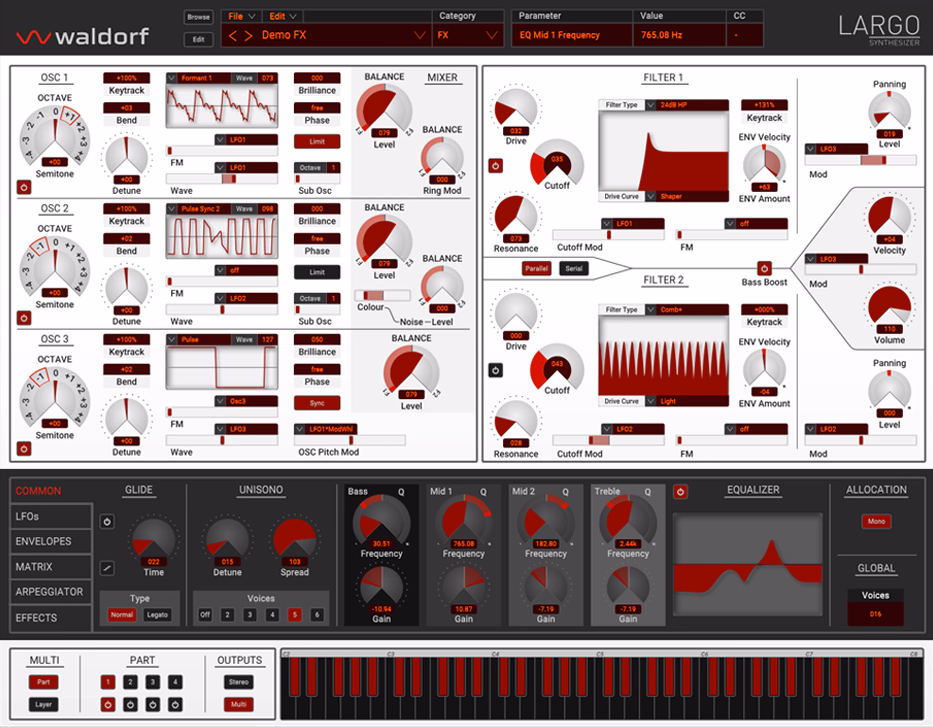The image size is (933, 727).
Task: Set Unisono voices to 6
Action: click(317, 615)
